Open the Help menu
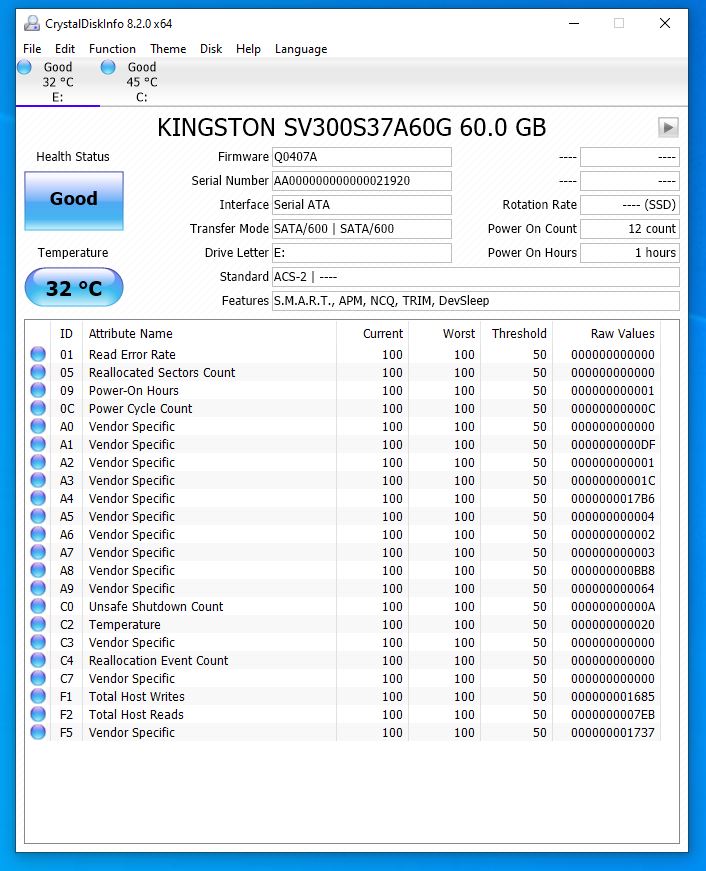This screenshot has height=871, width=706. coord(248,49)
